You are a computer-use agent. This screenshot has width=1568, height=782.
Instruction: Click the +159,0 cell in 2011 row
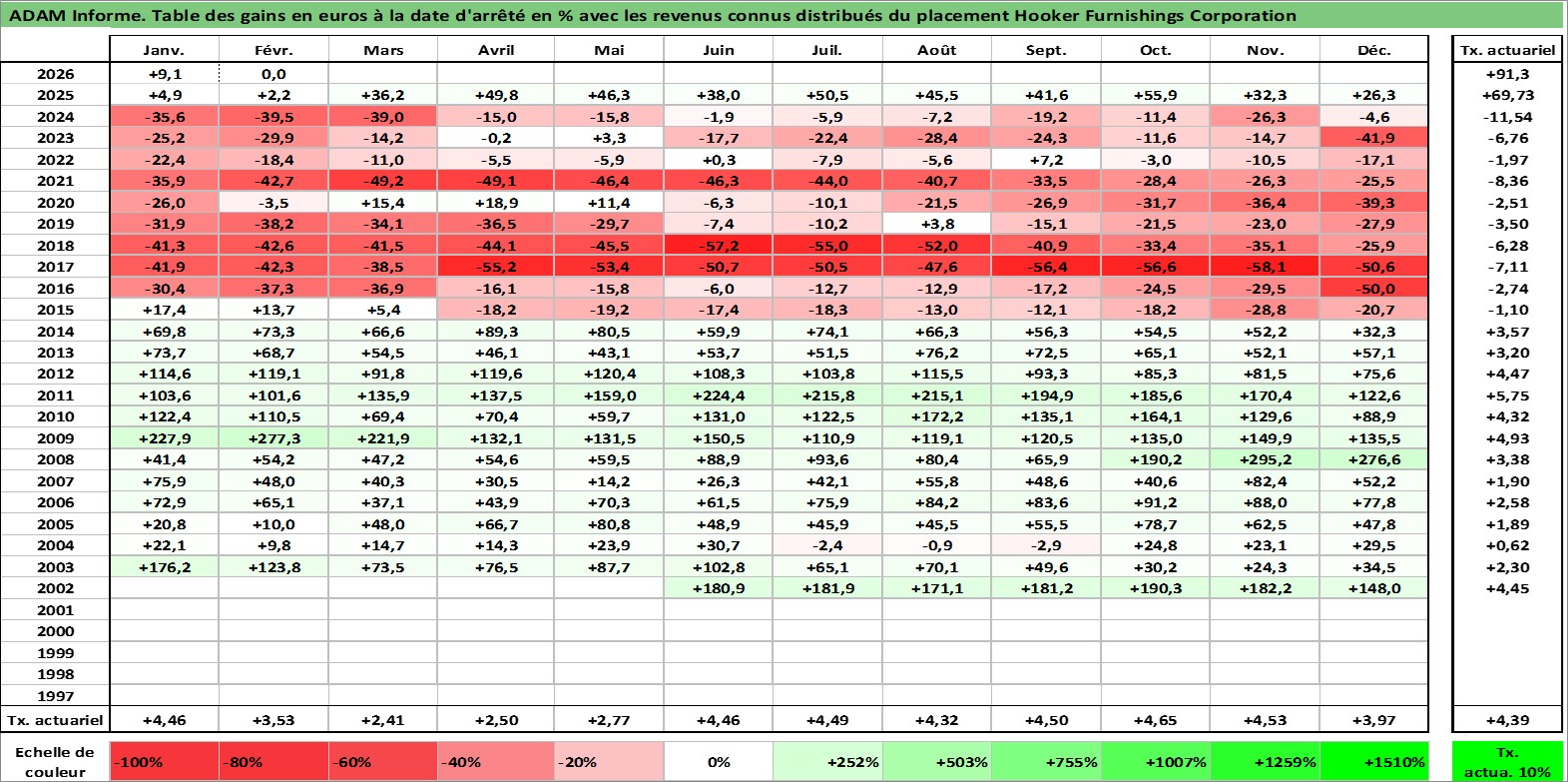point(609,395)
